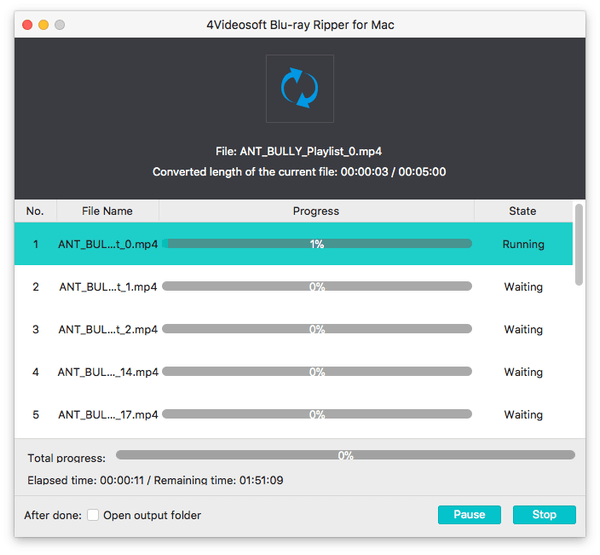Click the progress bar of ANT_BUL...t_0.mp4
600x555 pixels.
coord(317,244)
